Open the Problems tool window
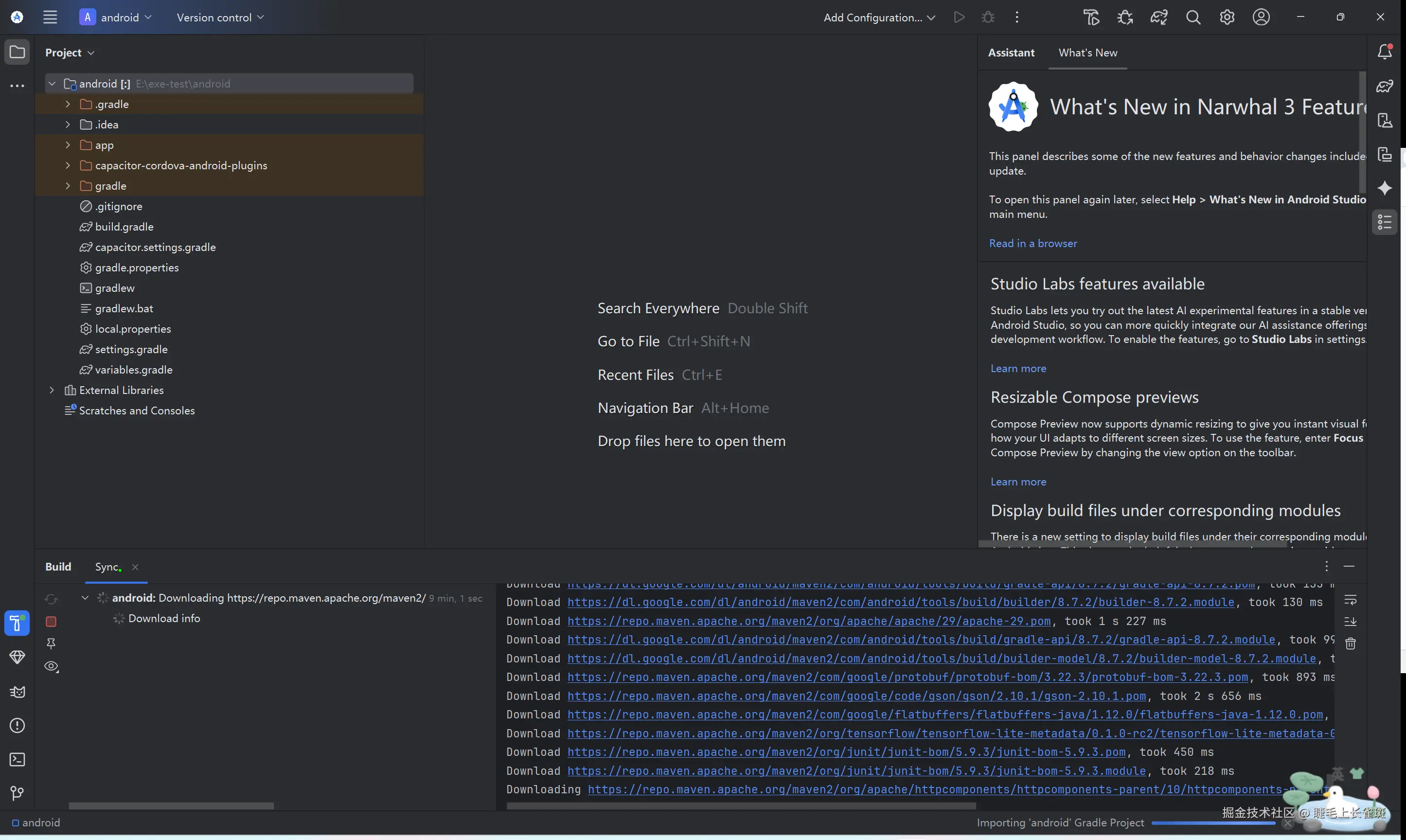 pyautogui.click(x=17, y=726)
